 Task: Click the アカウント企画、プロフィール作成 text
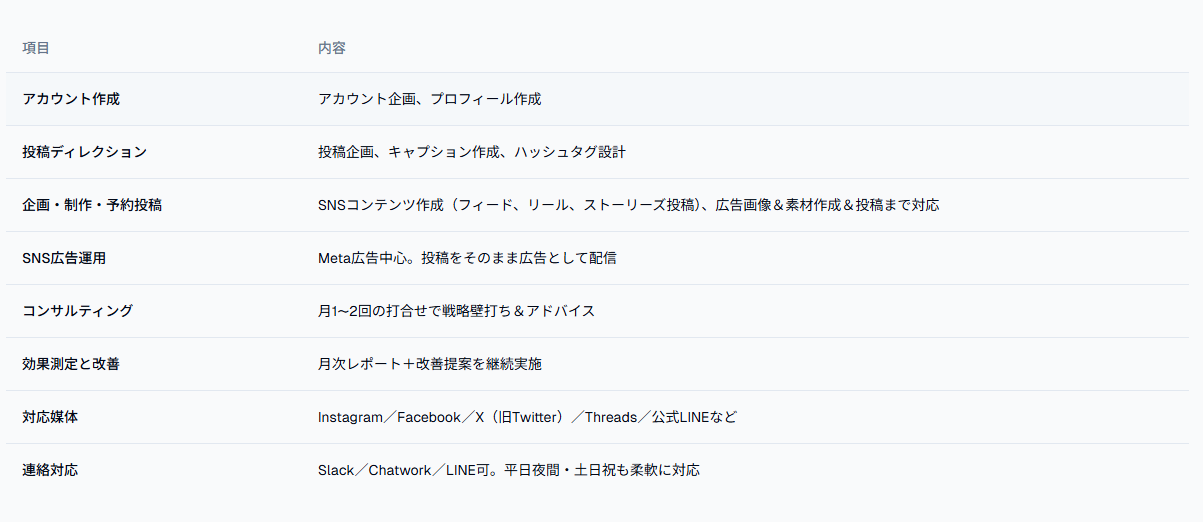pos(430,99)
